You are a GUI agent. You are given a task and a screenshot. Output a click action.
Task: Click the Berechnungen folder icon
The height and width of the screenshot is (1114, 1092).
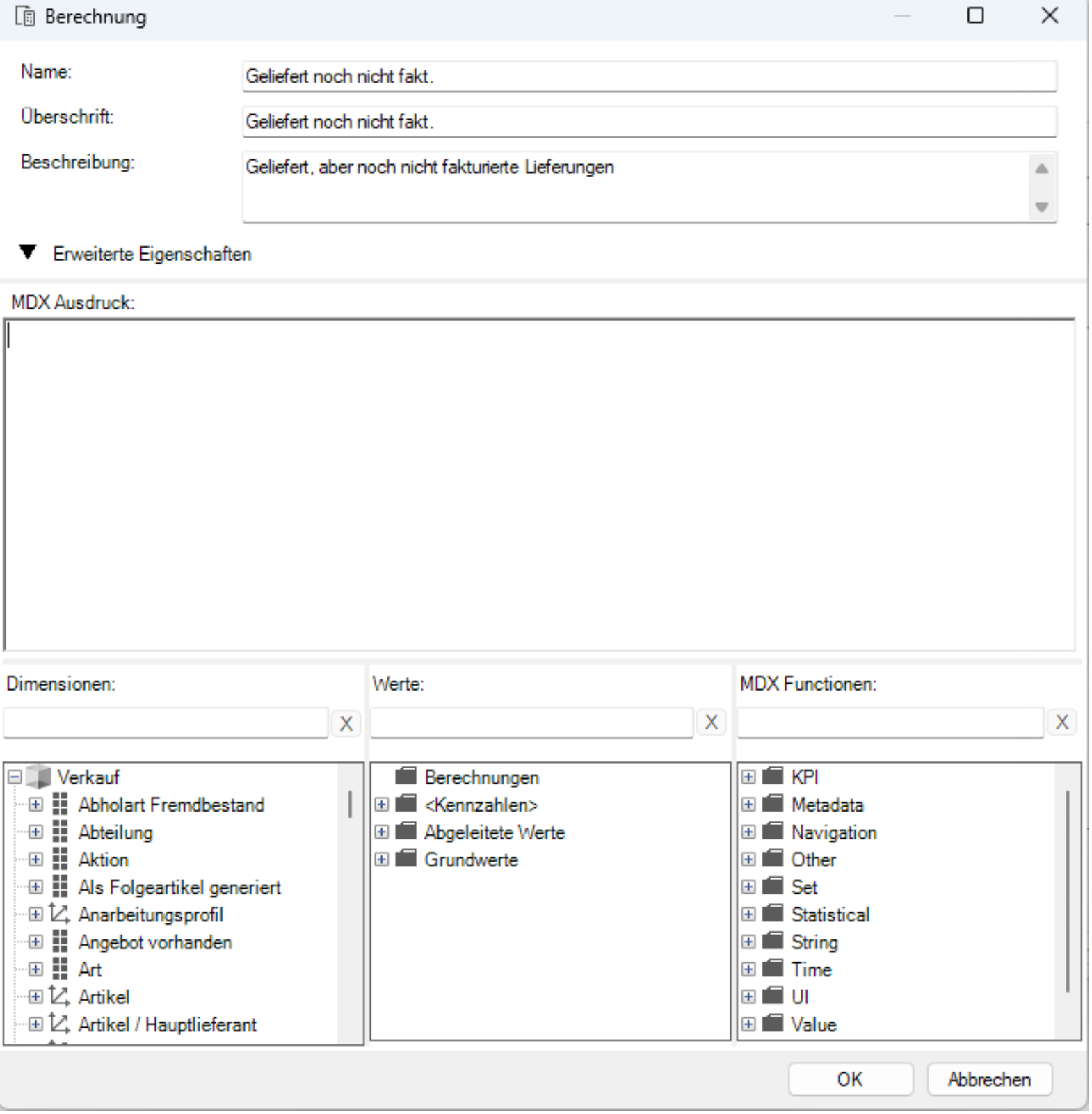tap(406, 776)
